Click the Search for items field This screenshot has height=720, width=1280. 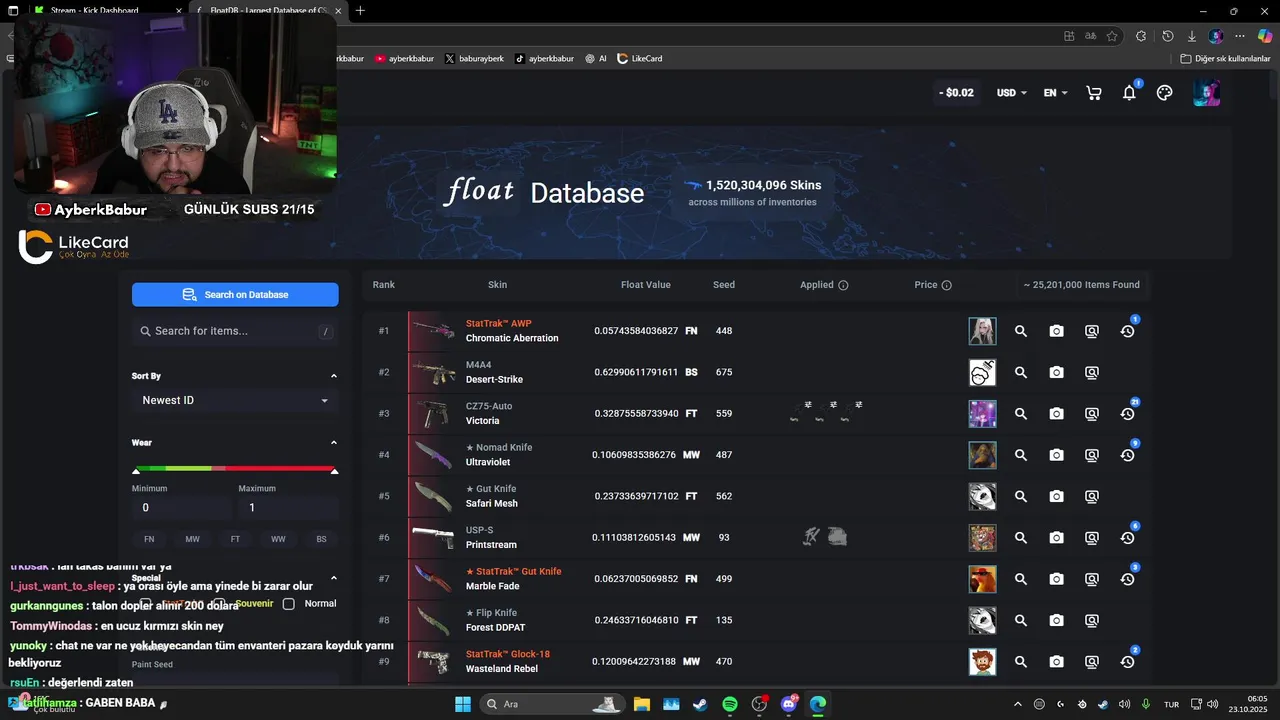(235, 331)
